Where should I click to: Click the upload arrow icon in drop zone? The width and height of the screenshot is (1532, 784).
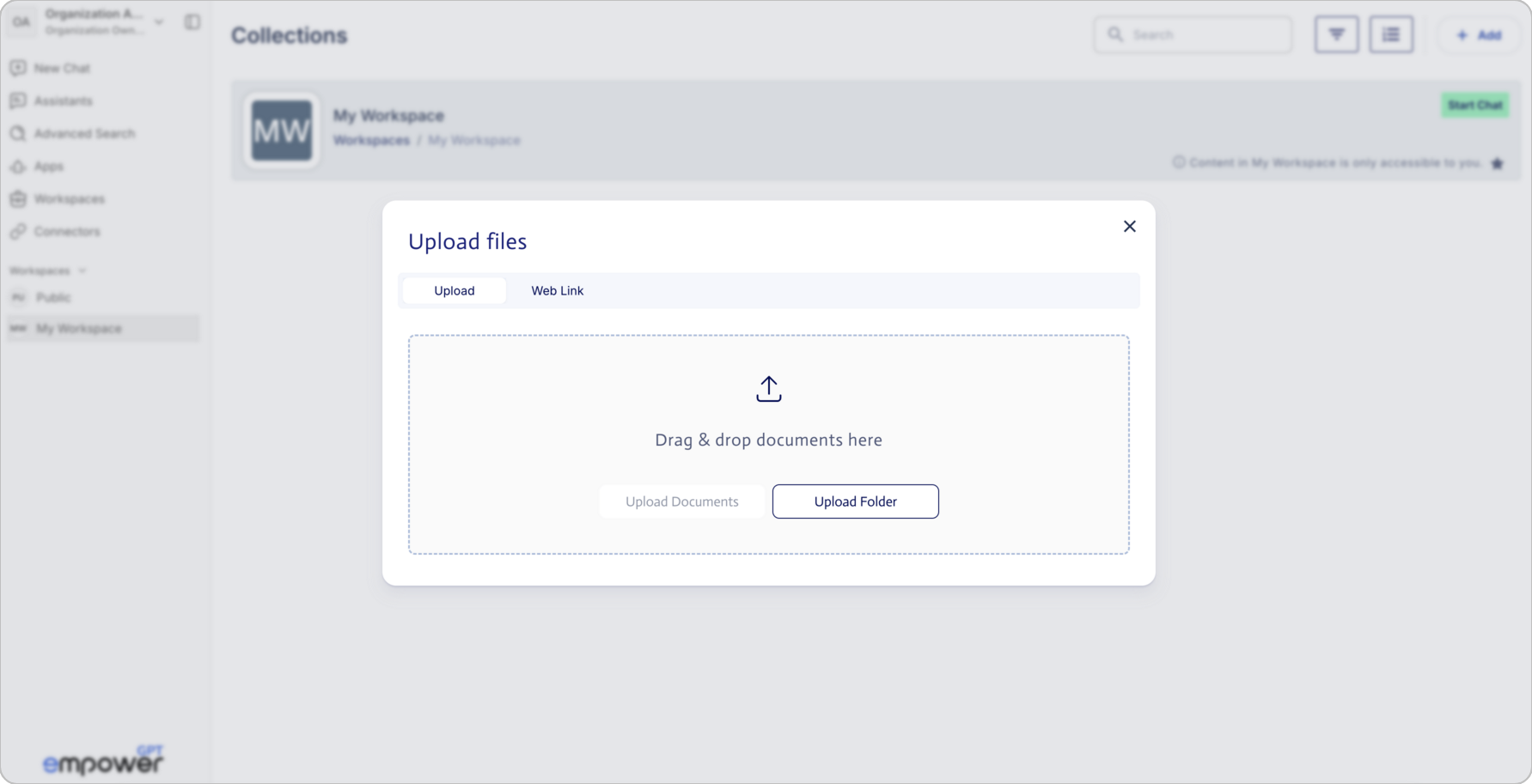pyautogui.click(x=768, y=389)
